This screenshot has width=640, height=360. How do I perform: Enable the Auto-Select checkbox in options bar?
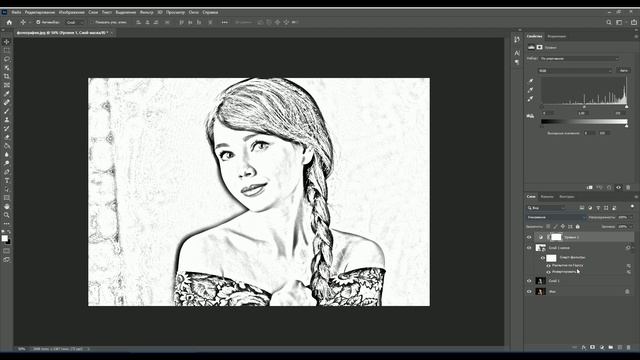point(38,22)
